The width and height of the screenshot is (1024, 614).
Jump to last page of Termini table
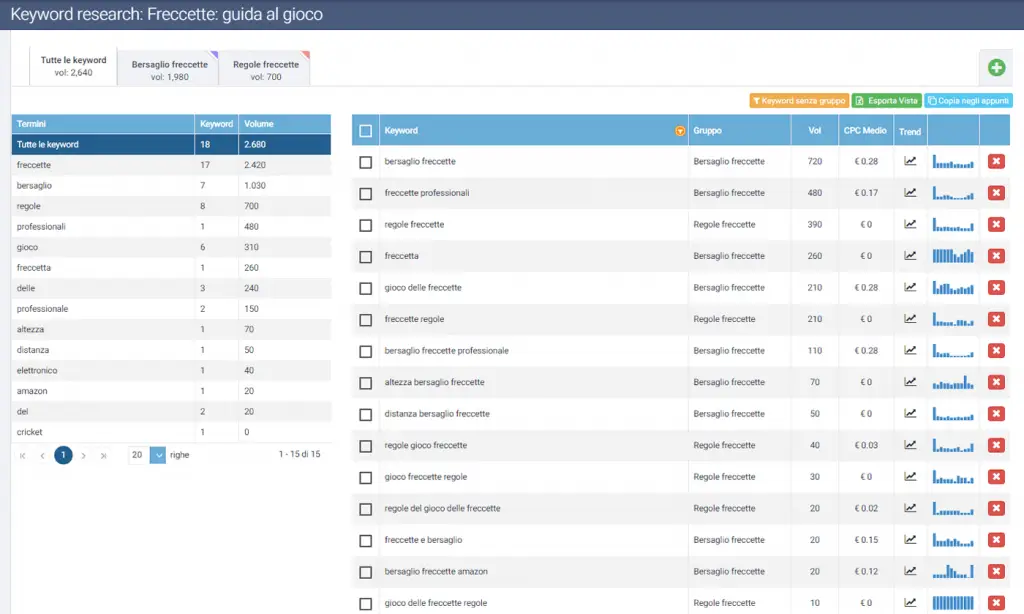pos(103,455)
